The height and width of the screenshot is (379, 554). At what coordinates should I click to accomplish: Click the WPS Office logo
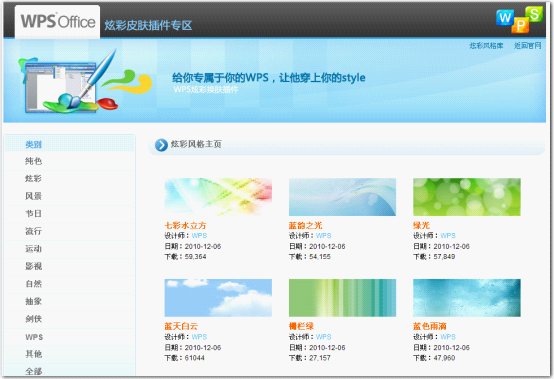point(58,21)
